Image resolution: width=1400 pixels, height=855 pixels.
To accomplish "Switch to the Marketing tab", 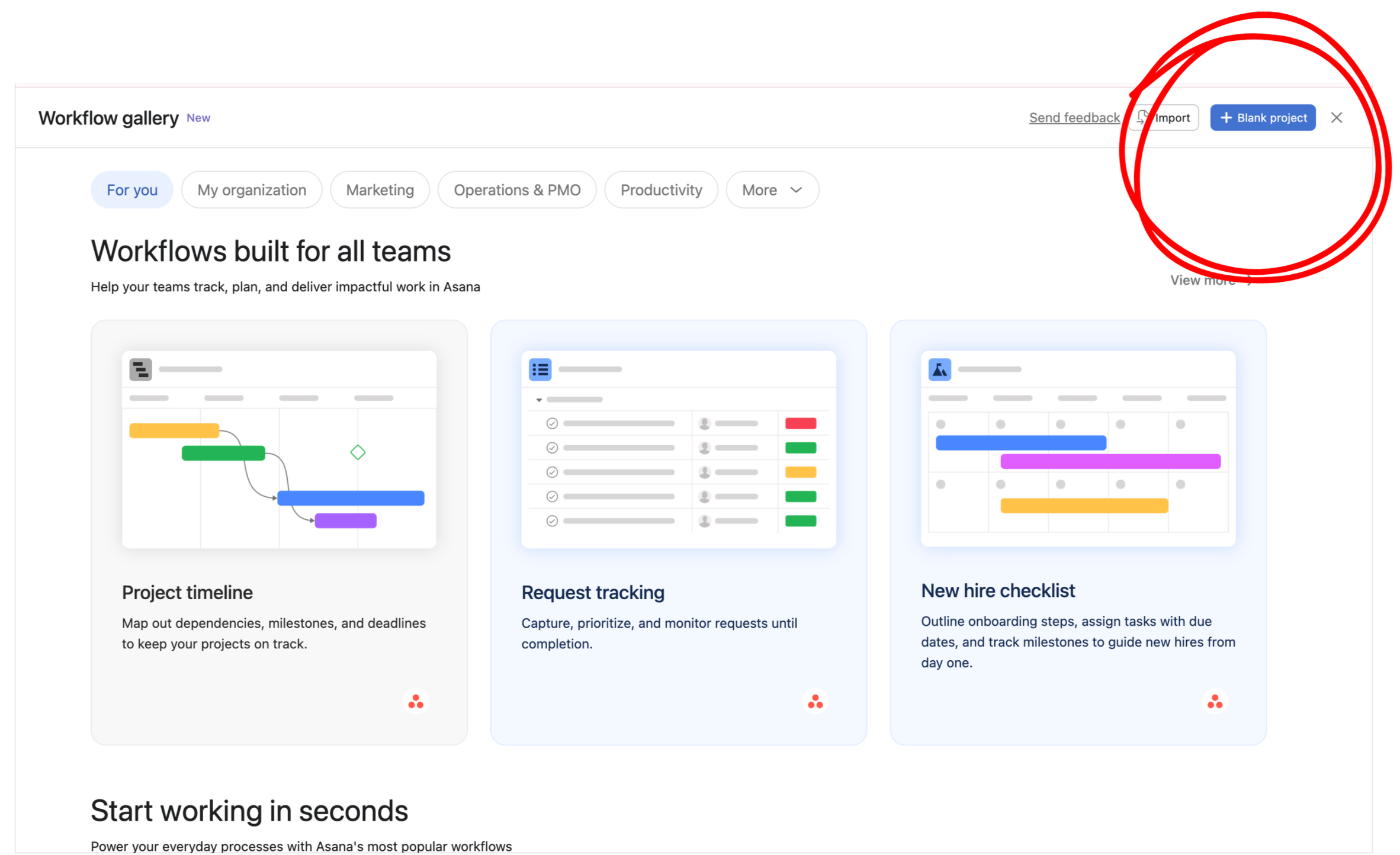I will (x=380, y=190).
